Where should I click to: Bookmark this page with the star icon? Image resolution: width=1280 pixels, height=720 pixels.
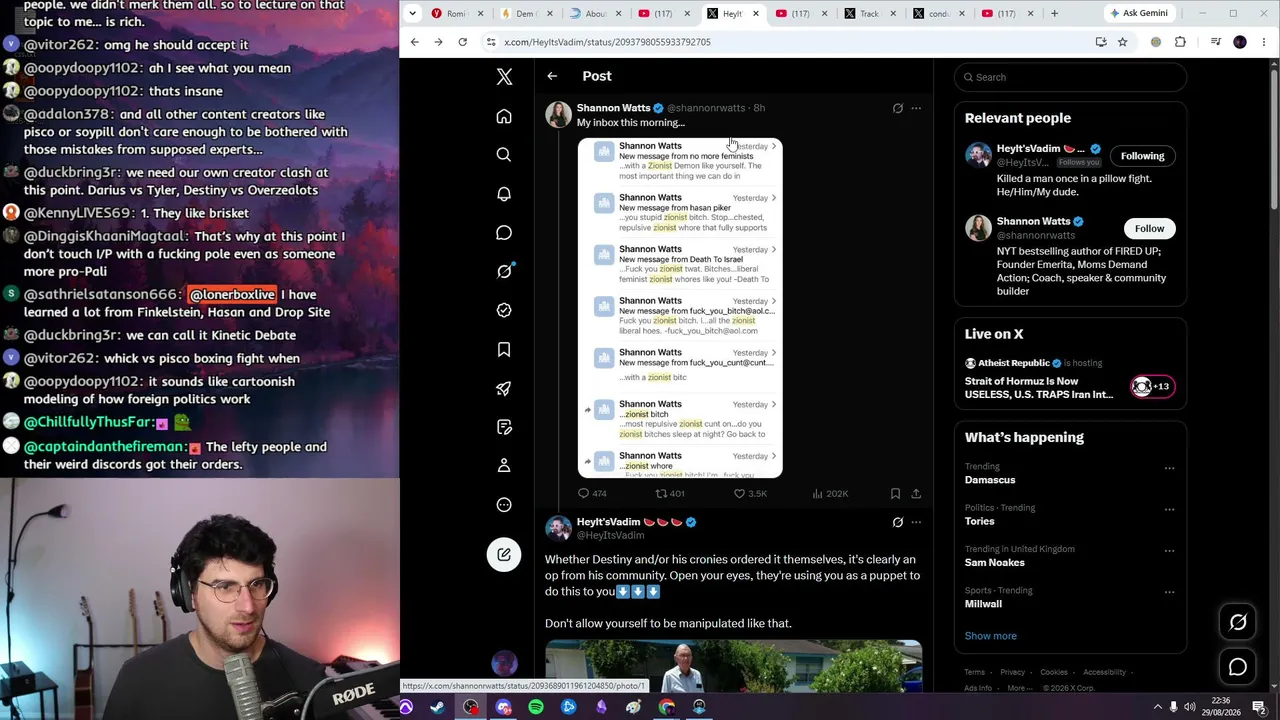[1122, 42]
